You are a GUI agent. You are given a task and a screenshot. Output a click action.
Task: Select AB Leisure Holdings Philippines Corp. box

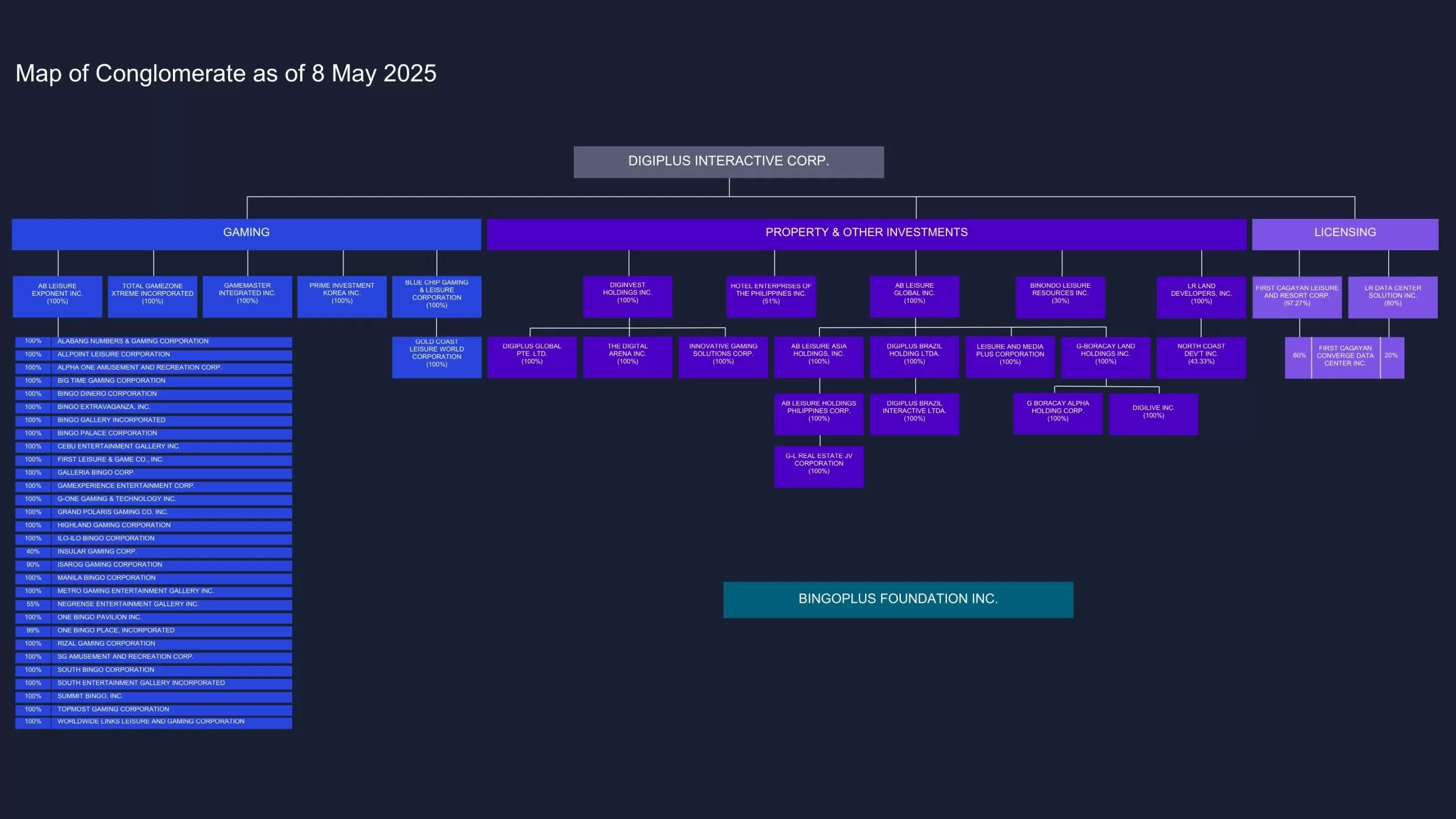pyautogui.click(x=819, y=414)
